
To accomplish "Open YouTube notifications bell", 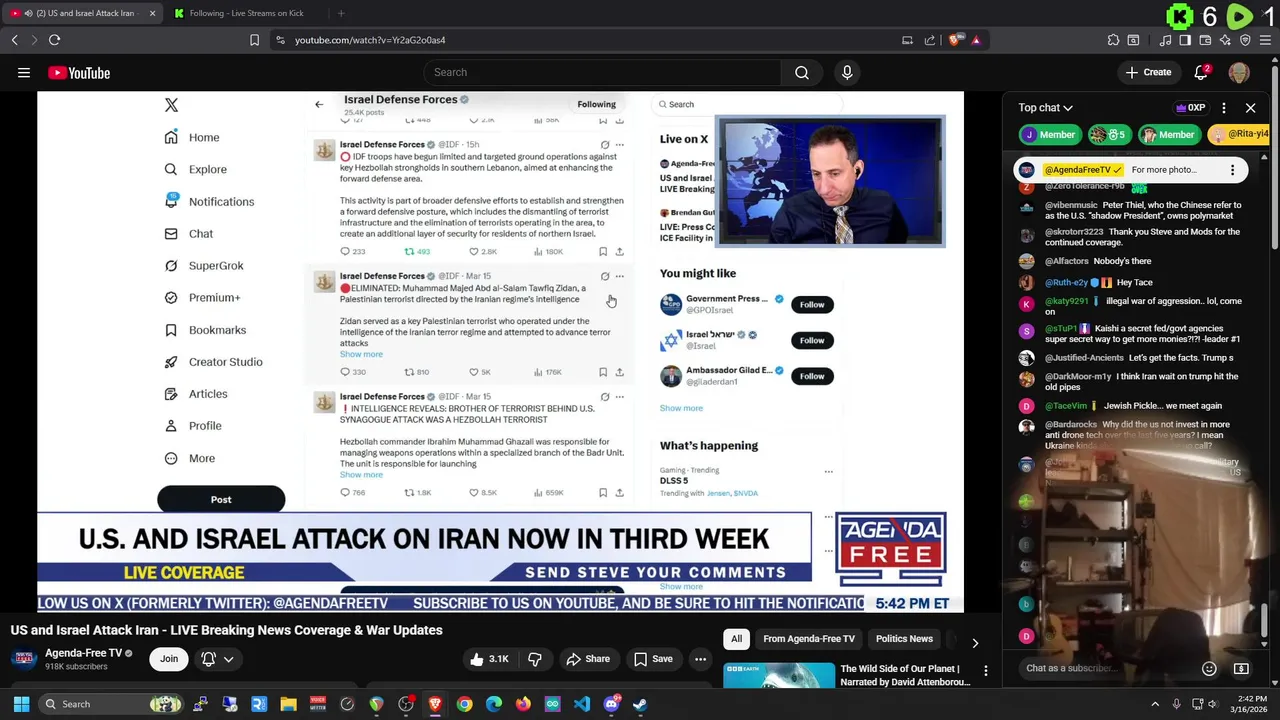I will pos(1202,72).
